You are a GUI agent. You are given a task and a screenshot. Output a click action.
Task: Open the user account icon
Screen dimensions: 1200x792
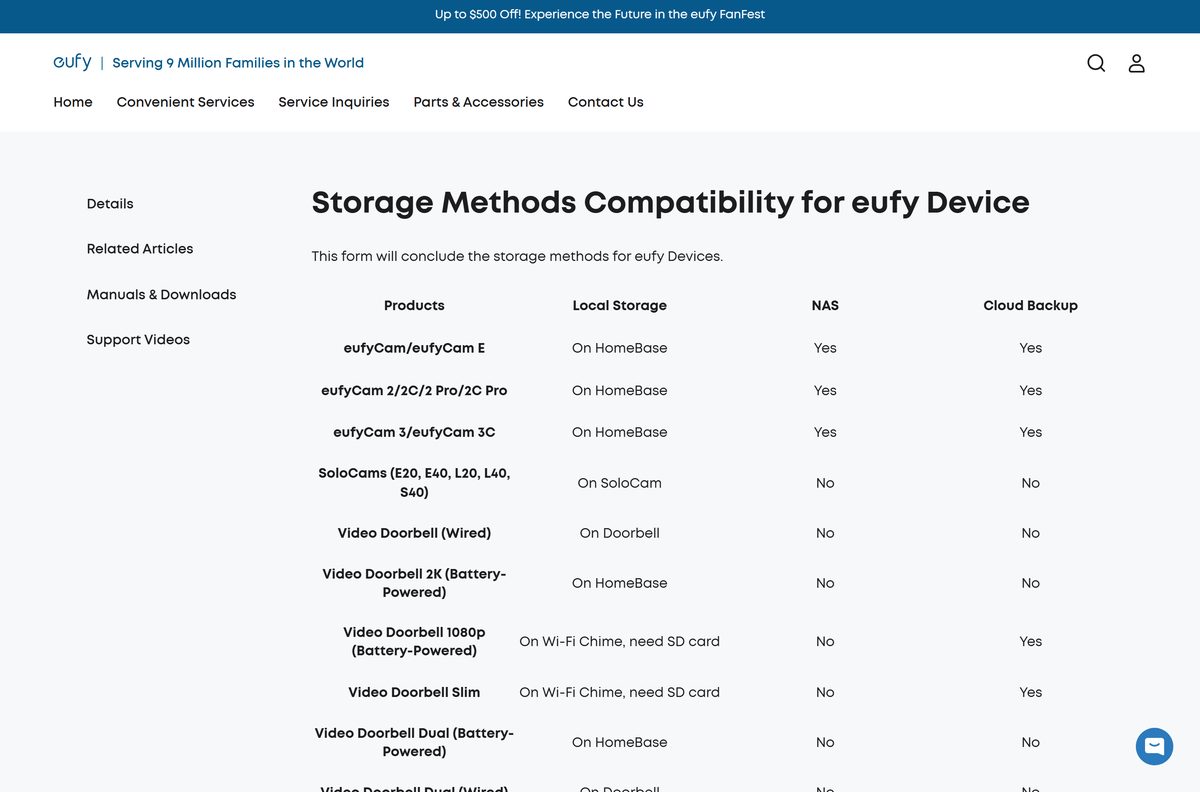coord(1136,63)
